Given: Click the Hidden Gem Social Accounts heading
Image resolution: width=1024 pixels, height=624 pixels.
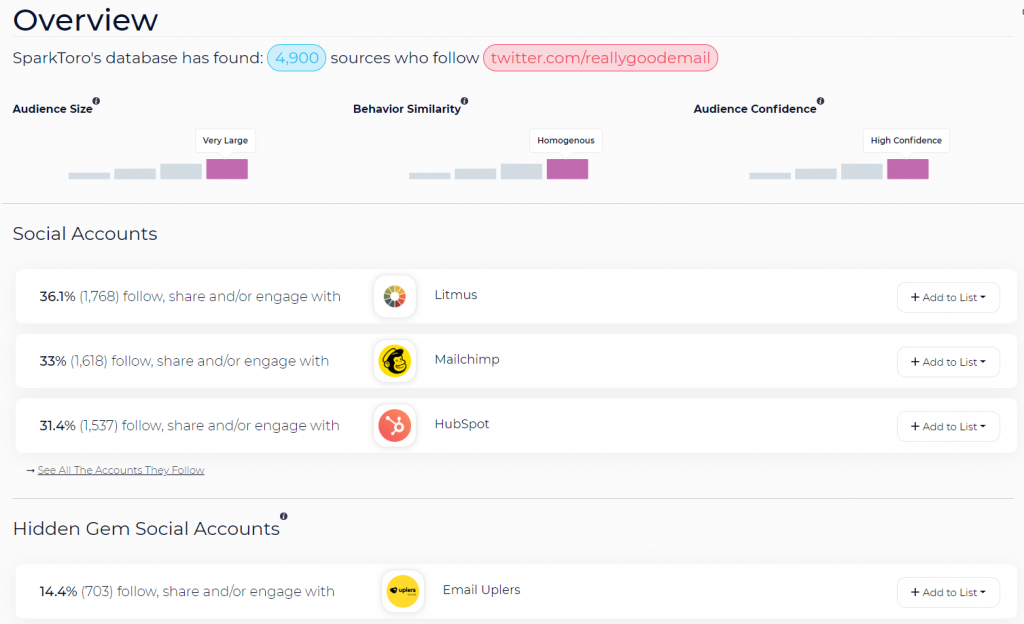Looking at the screenshot, I should click(x=146, y=528).
